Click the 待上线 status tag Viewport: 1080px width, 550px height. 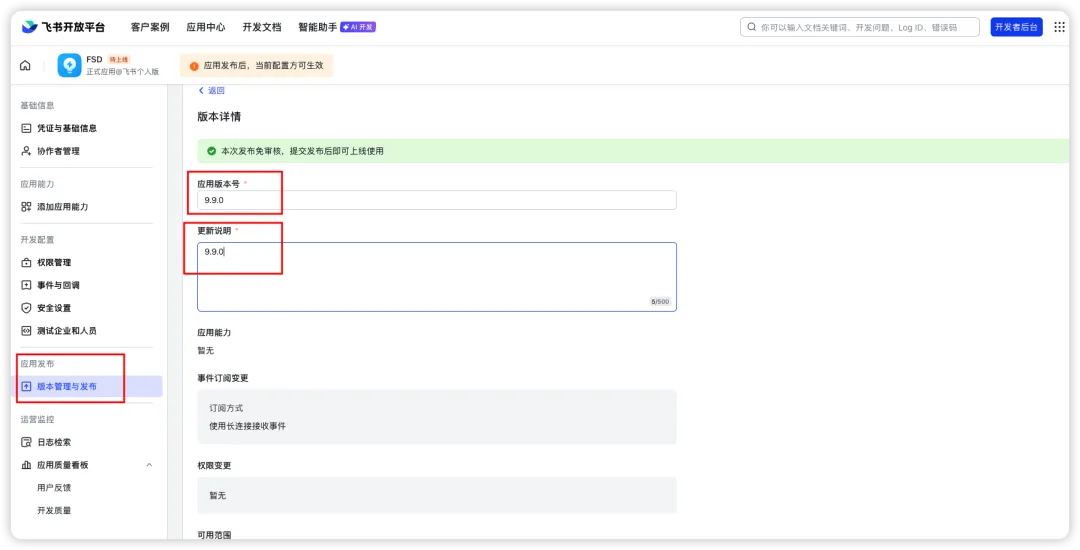point(119,60)
